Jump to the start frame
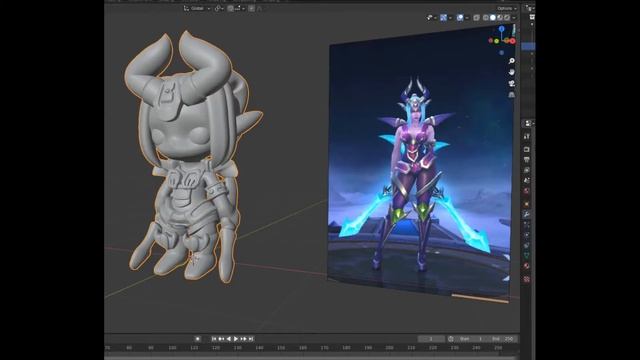Screen dimensions: 640x360 pos(214,339)
